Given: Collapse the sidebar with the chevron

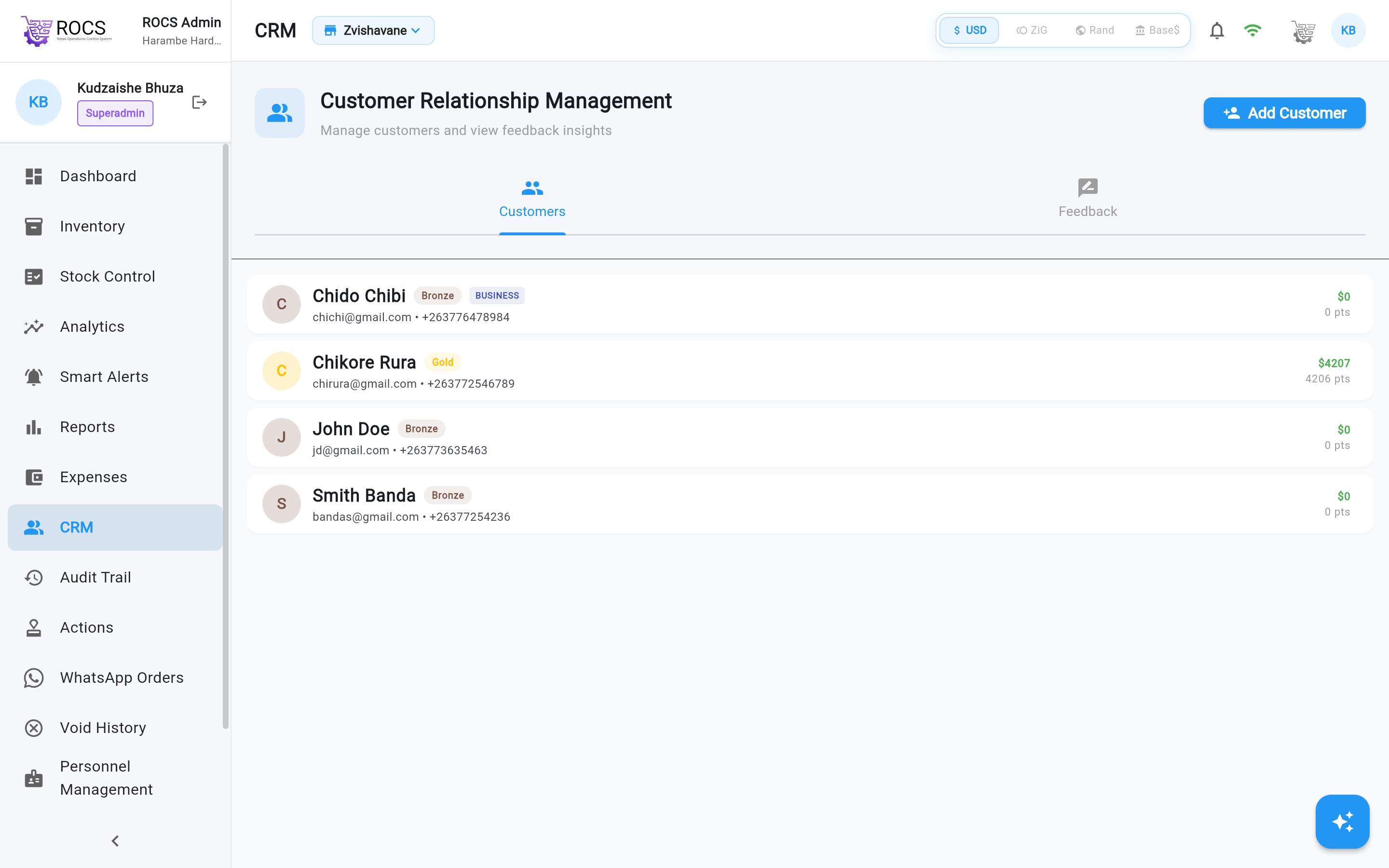Looking at the screenshot, I should click(x=115, y=841).
